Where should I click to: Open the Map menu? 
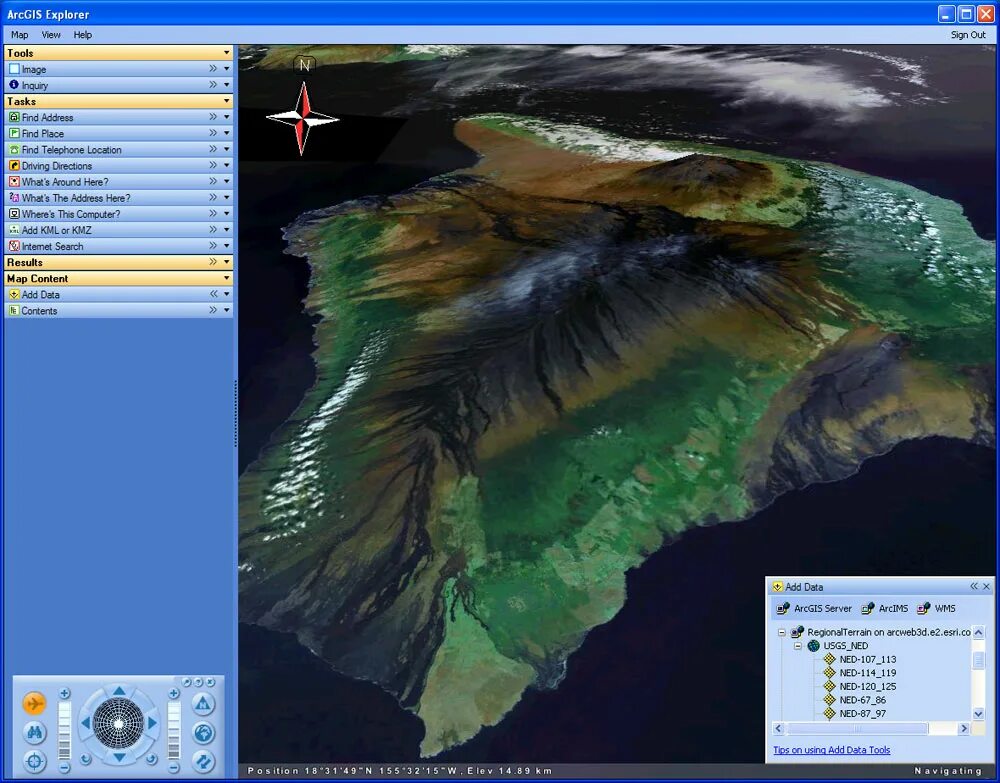[x=19, y=34]
